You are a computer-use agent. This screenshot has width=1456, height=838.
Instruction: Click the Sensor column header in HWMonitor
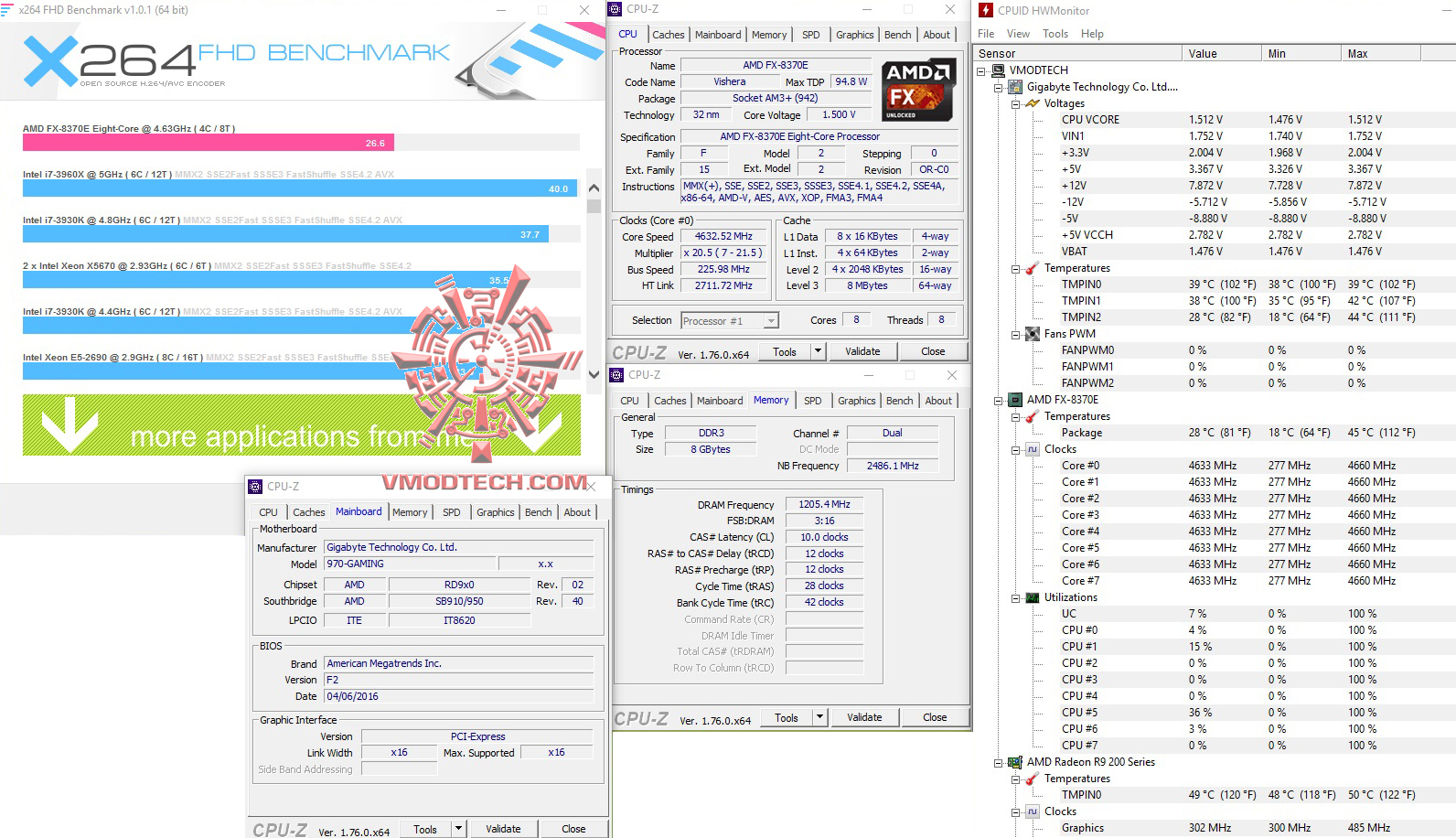(x=1078, y=53)
